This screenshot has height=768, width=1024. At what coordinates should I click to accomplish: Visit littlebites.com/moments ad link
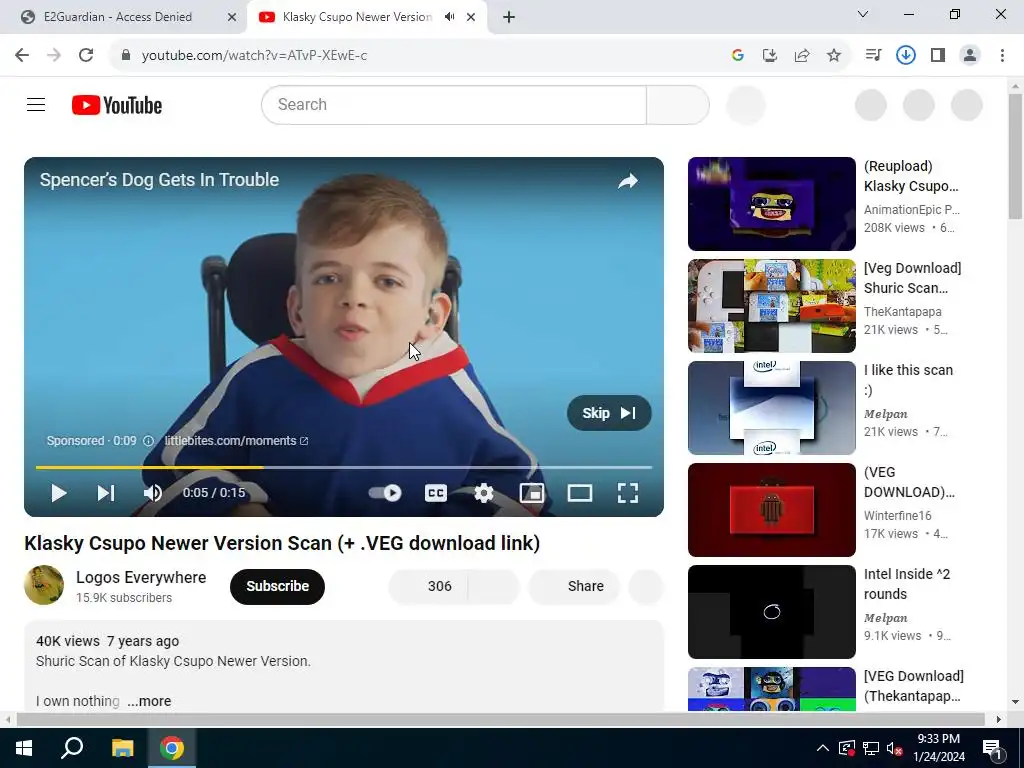[236, 441]
